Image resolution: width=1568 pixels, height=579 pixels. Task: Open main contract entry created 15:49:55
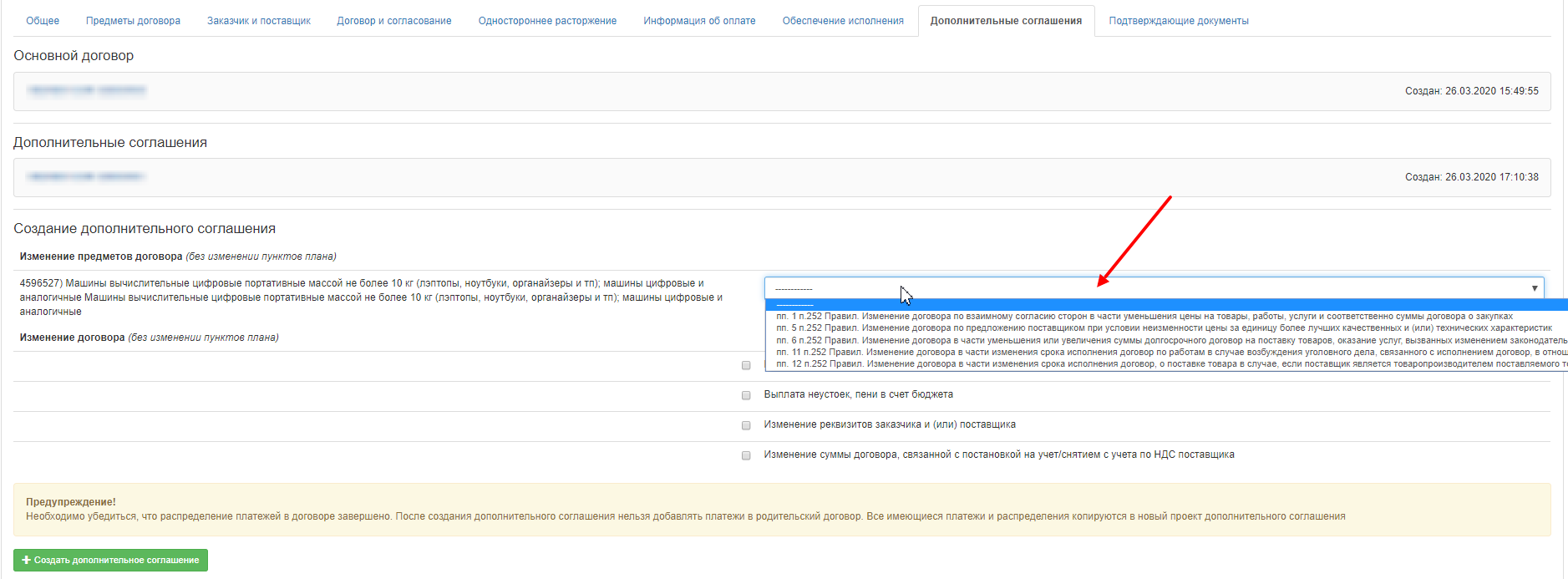pyautogui.click(x=87, y=90)
